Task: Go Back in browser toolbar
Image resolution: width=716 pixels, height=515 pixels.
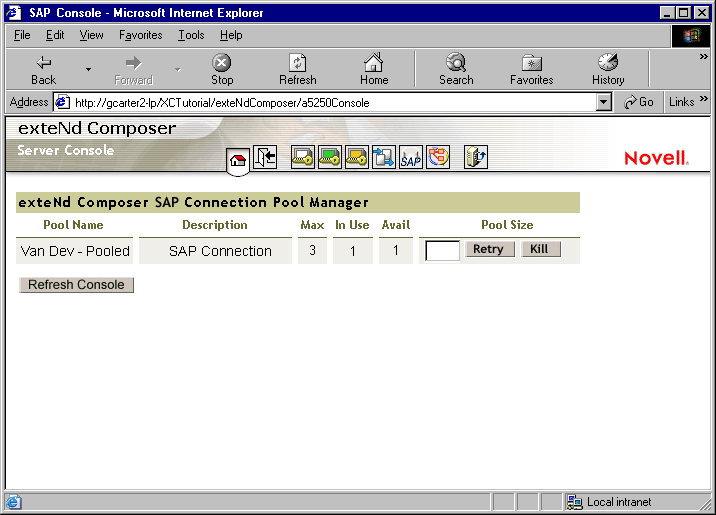Action: point(43,70)
